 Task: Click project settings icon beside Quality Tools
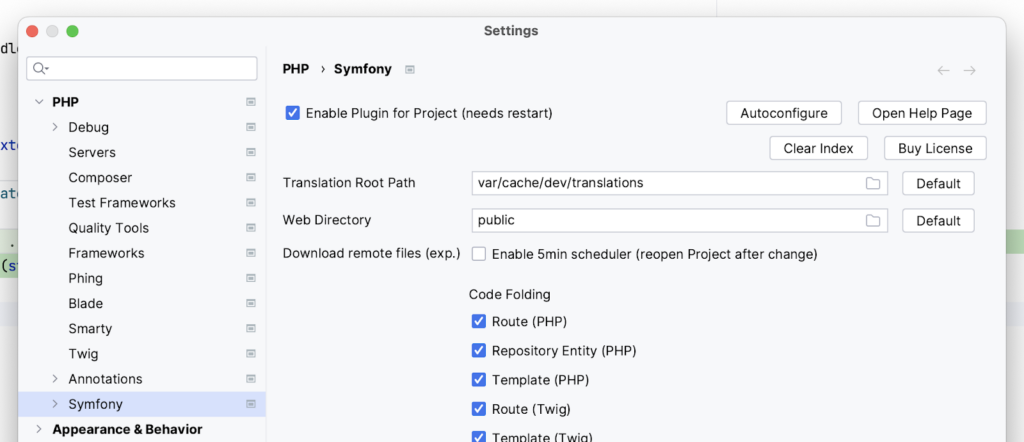pyautogui.click(x=251, y=228)
